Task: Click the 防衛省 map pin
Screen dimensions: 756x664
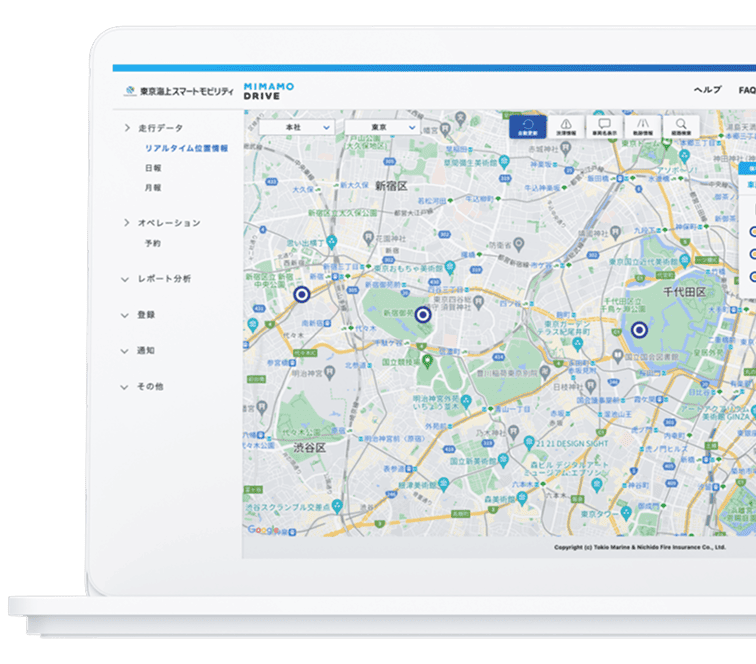Action: click(x=518, y=244)
